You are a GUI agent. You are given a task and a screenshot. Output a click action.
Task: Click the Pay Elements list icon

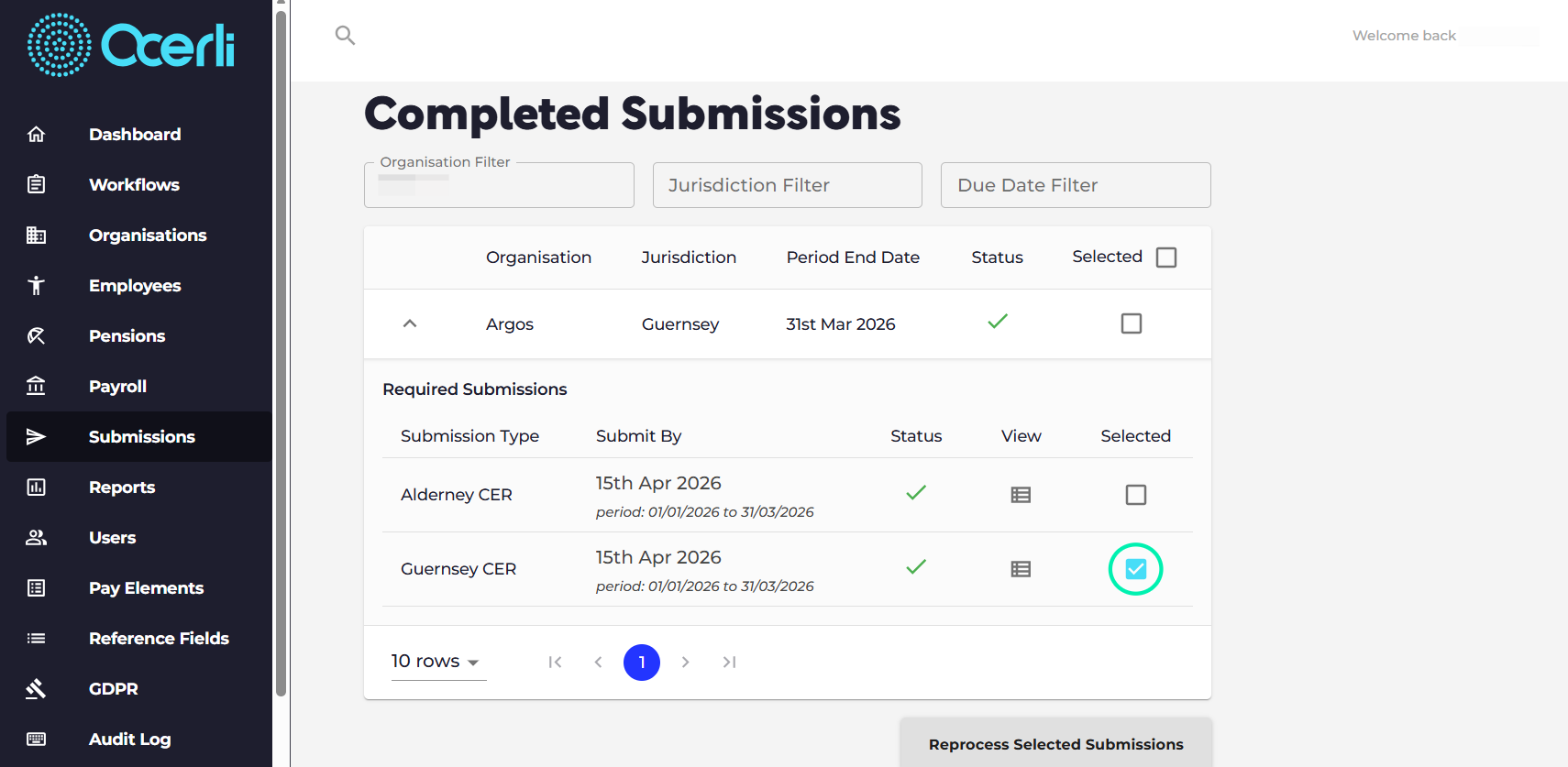click(x=37, y=588)
